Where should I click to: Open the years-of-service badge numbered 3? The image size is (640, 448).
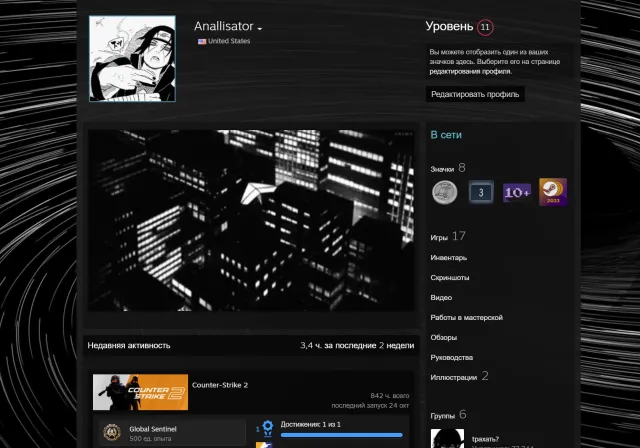point(481,192)
